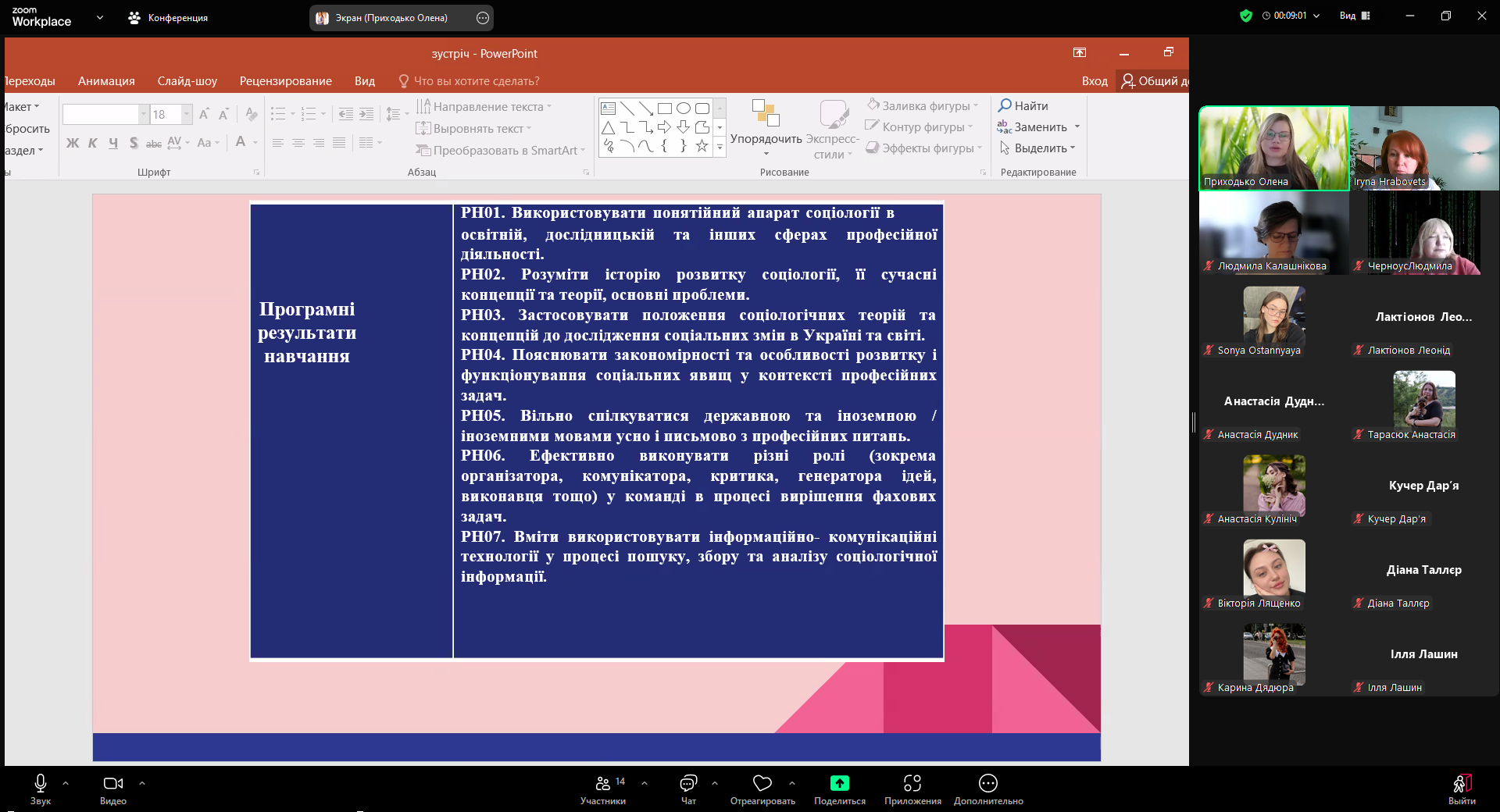Toggle the video camera button
Screen dimensions: 1500x812
pos(112,784)
